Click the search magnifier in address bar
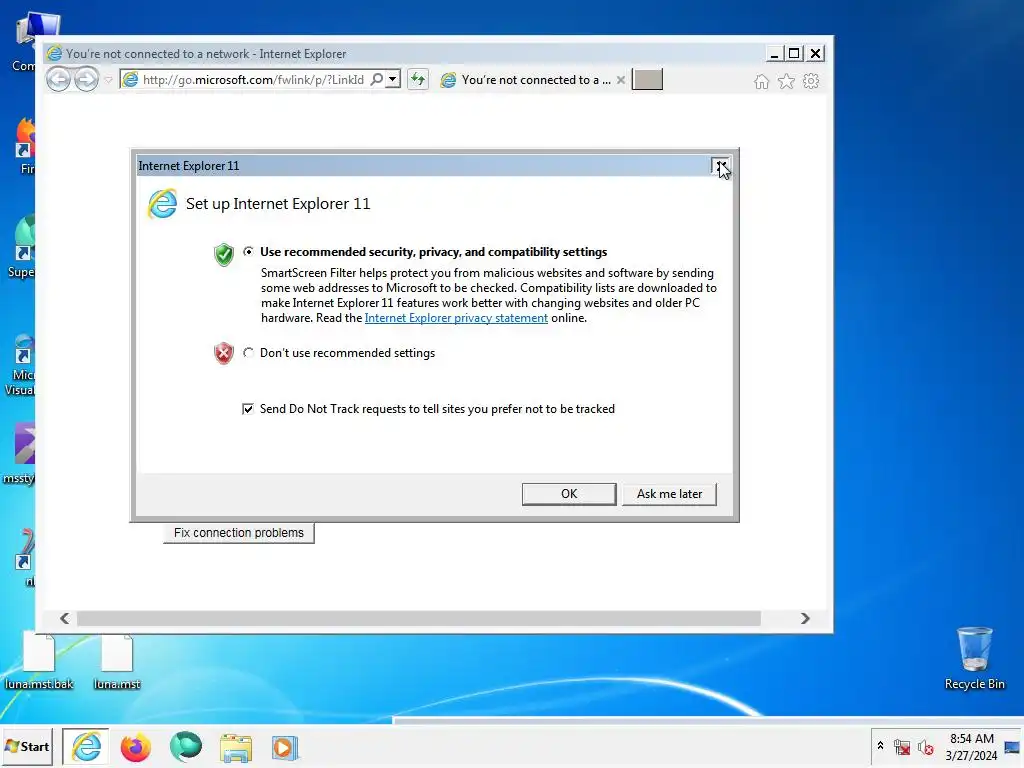Screen dimensions: 1024x768 click(x=377, y=80)
